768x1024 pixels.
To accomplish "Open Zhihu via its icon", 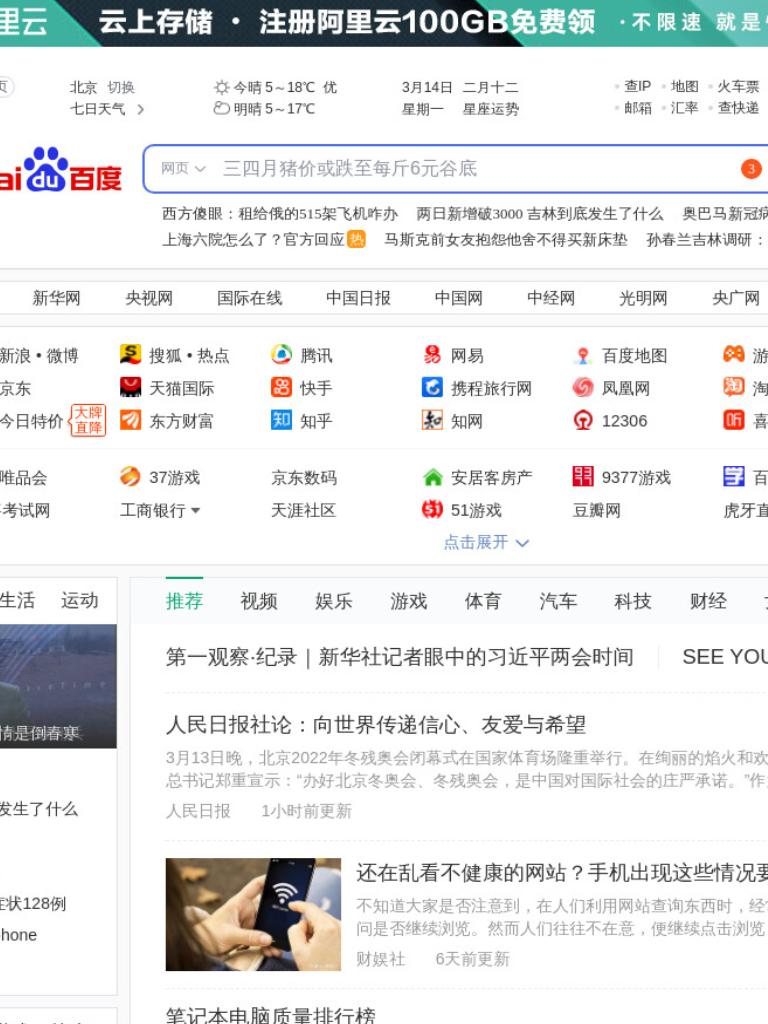I will (281, 420).
